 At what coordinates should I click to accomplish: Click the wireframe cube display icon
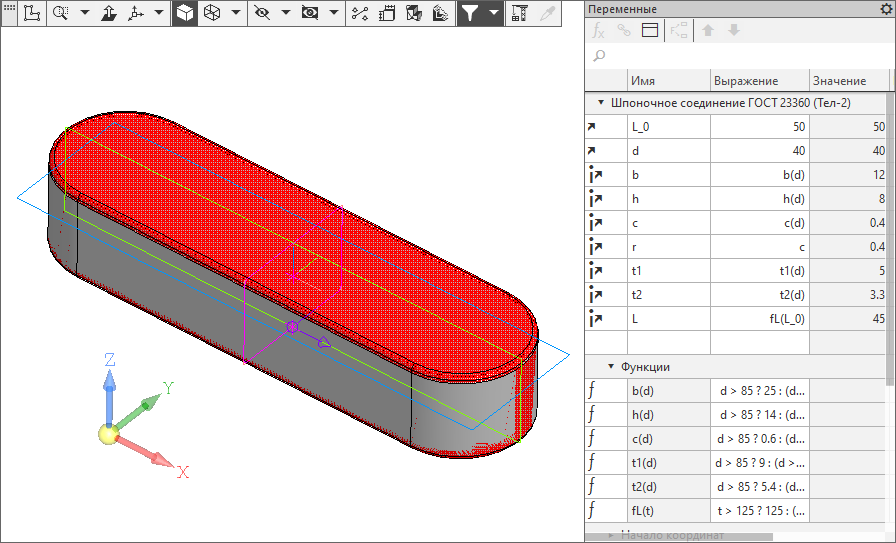coord(211,13)
